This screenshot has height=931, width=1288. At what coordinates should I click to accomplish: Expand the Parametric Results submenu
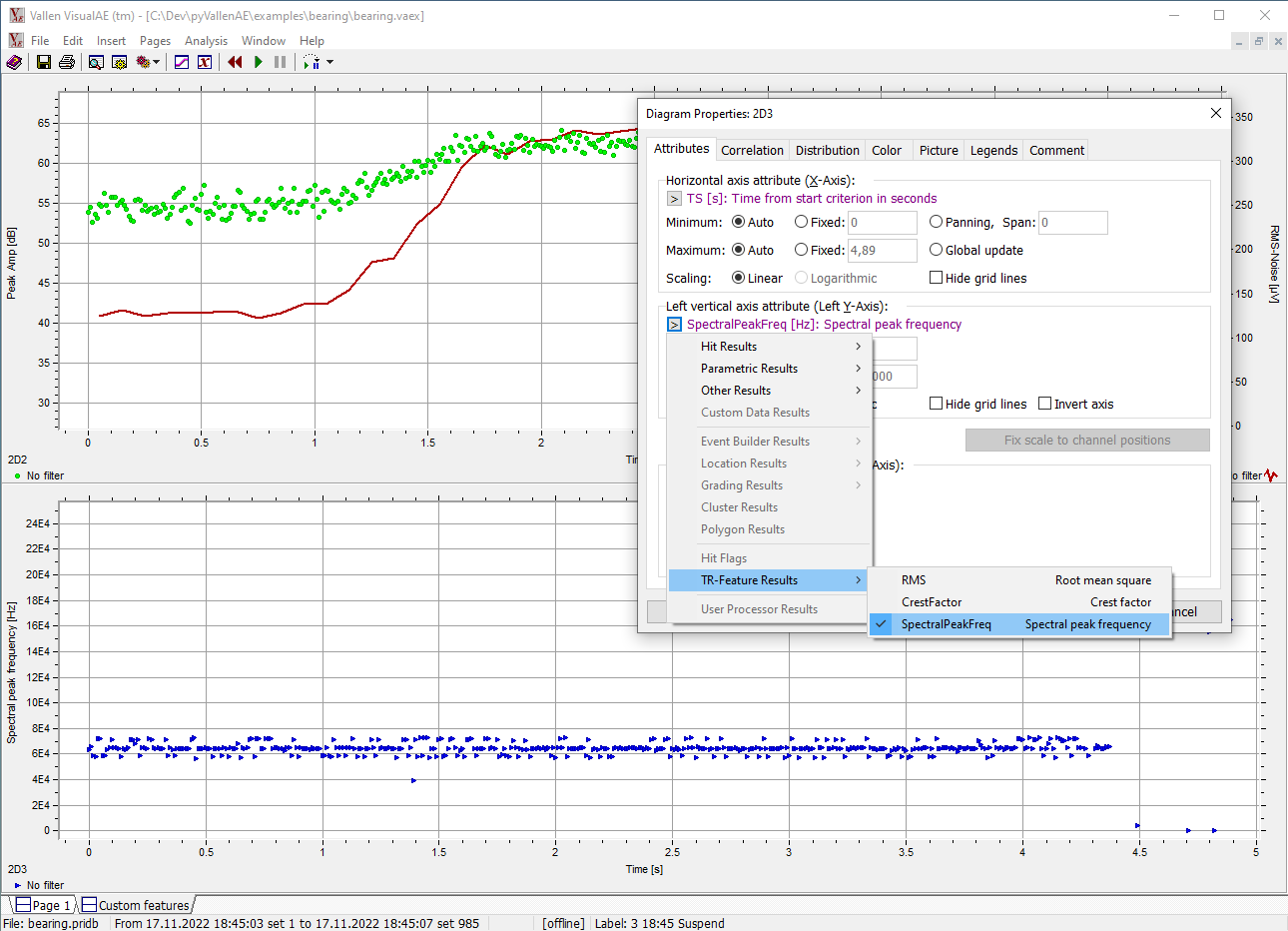point(770,369)
